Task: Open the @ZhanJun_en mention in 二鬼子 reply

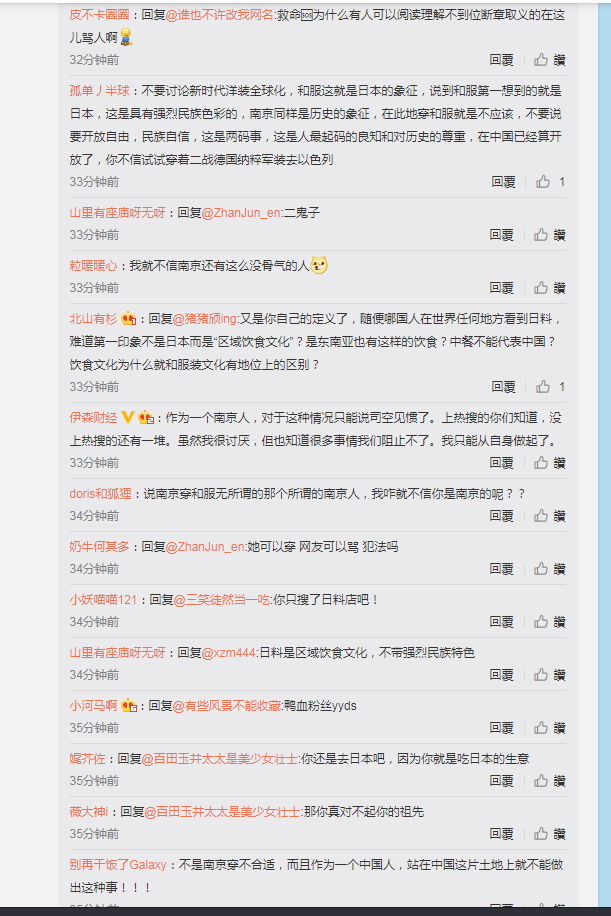Action: click(241, 213)
